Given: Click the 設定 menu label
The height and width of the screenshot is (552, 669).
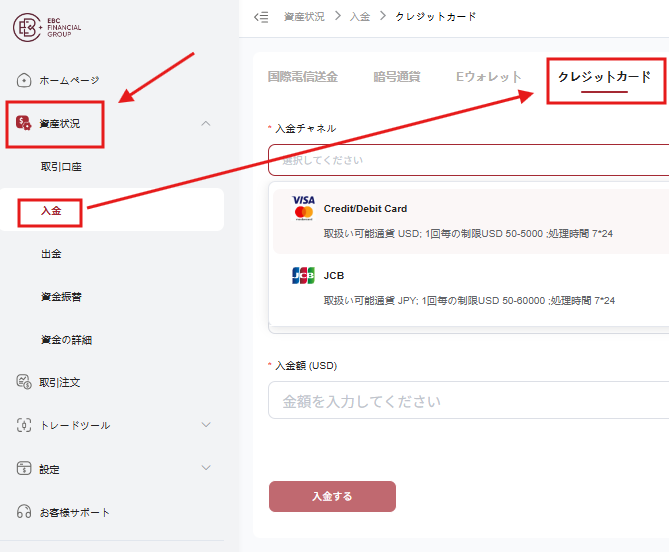Looking at the screenshot, I should point(49,469).
